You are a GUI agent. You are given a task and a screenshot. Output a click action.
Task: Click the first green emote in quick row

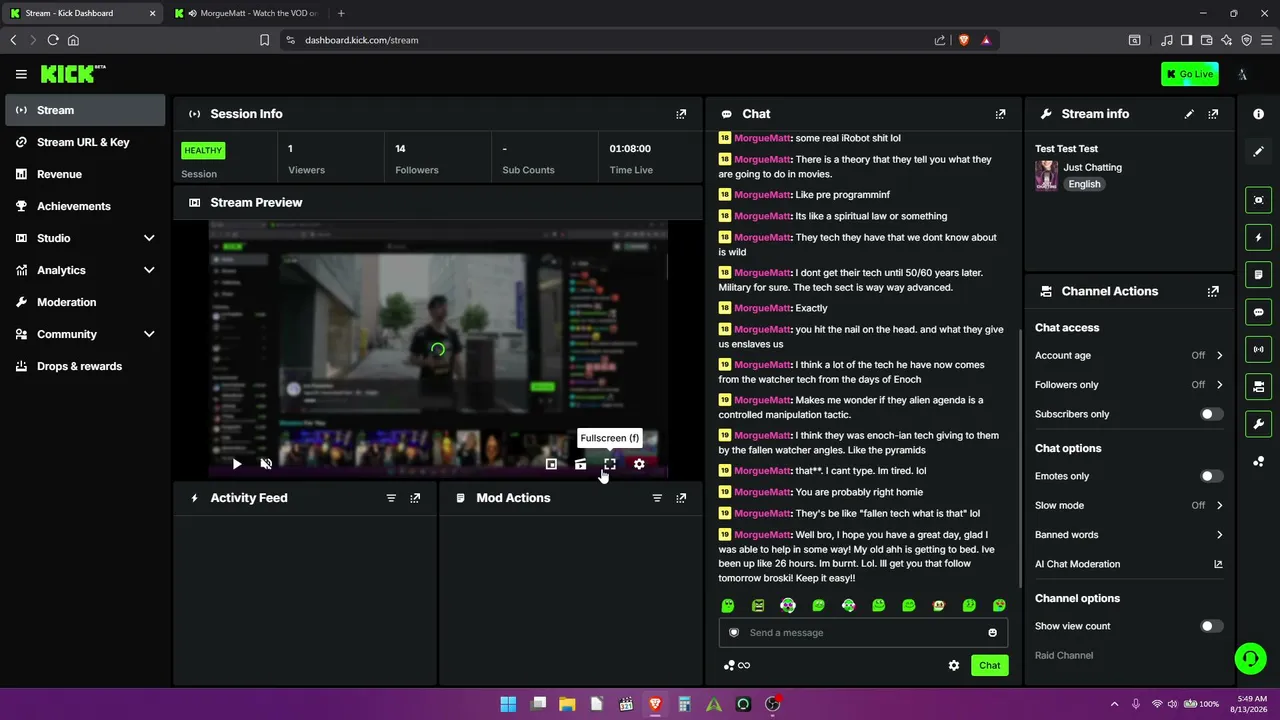[728, 606]
